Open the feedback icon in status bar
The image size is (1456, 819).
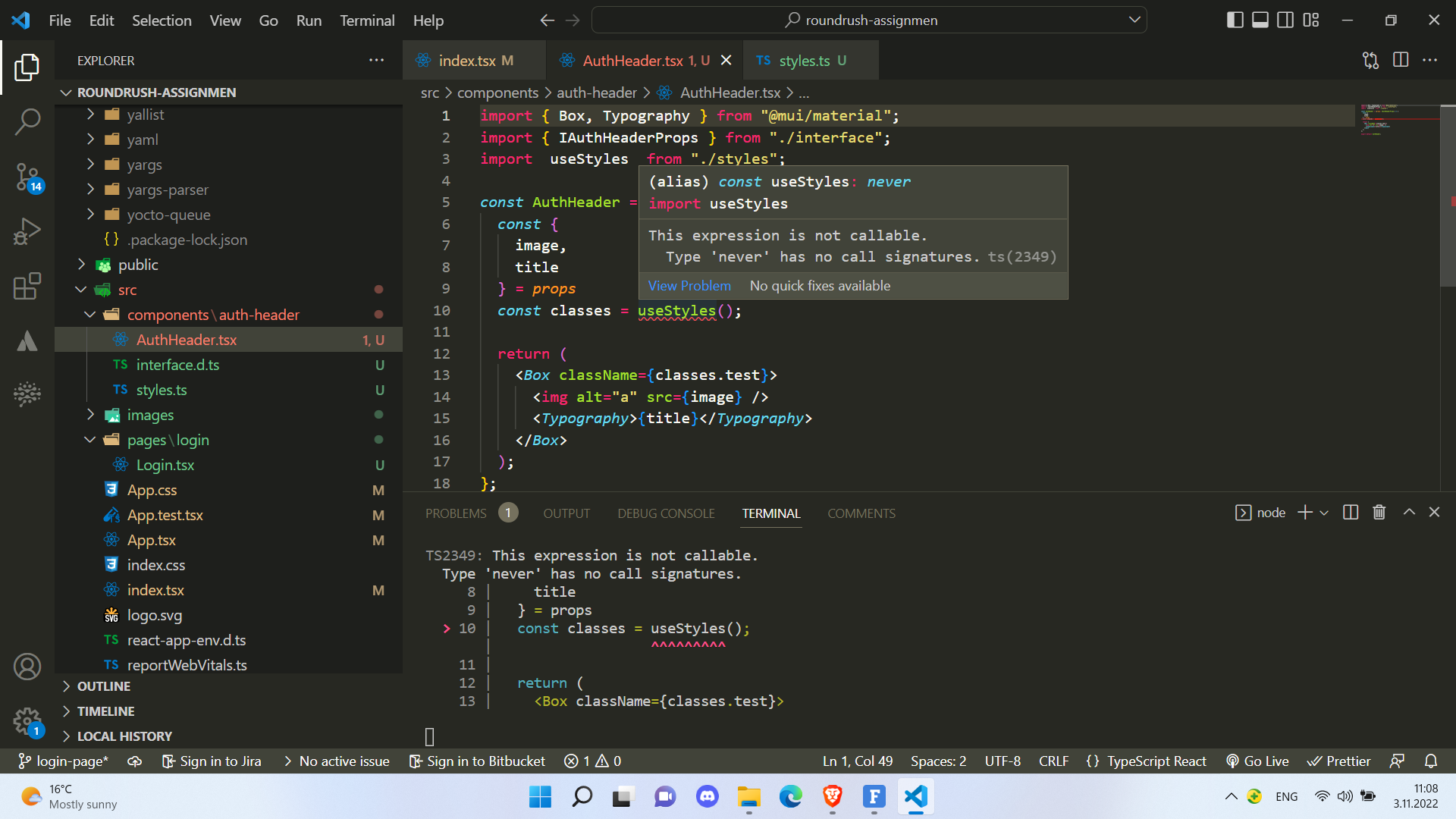tap(1397, 761)
